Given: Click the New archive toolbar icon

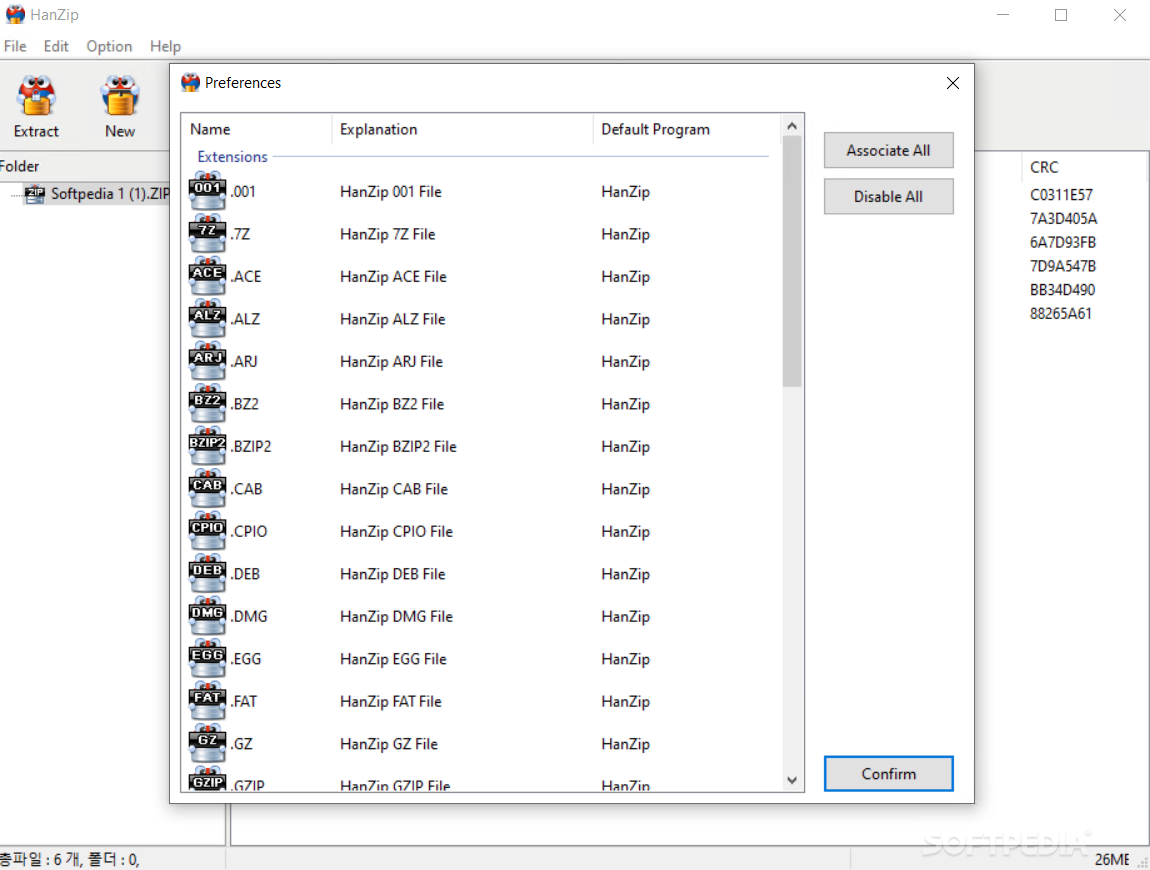Looking at the screenshot, I should pyautogui.click(x=120, y=96).
